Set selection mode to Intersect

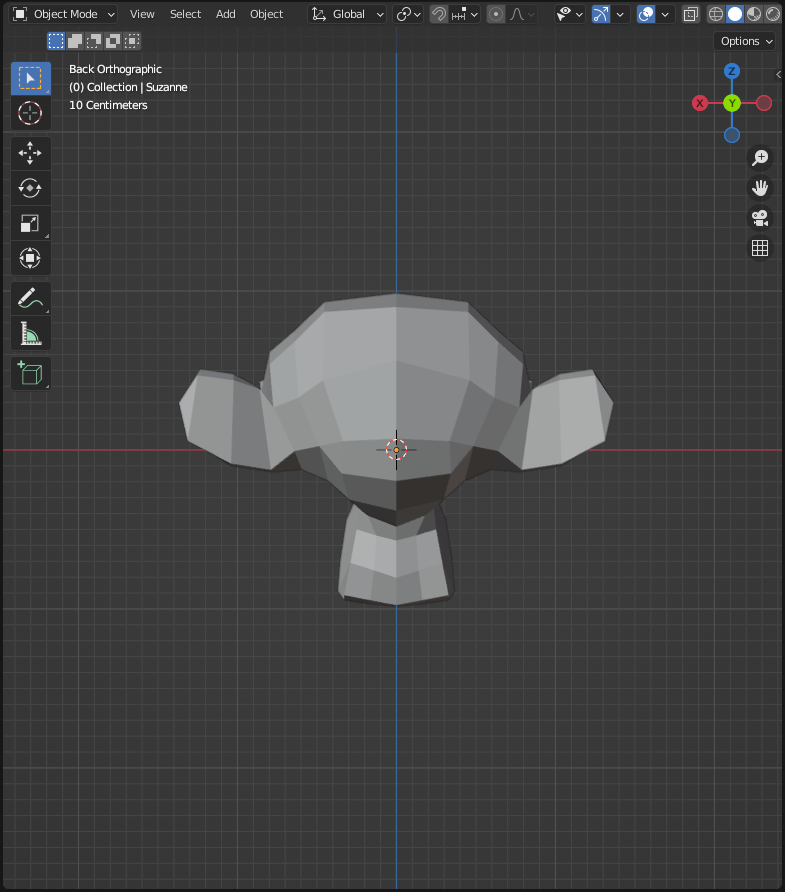pyautogui.click(x=132, y=41)
